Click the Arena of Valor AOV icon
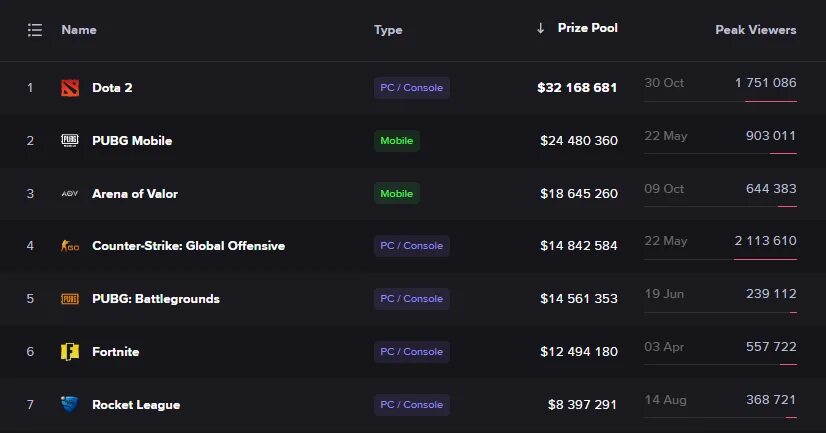The width and height of the screenshot is (826, 433). pos(70,194)
